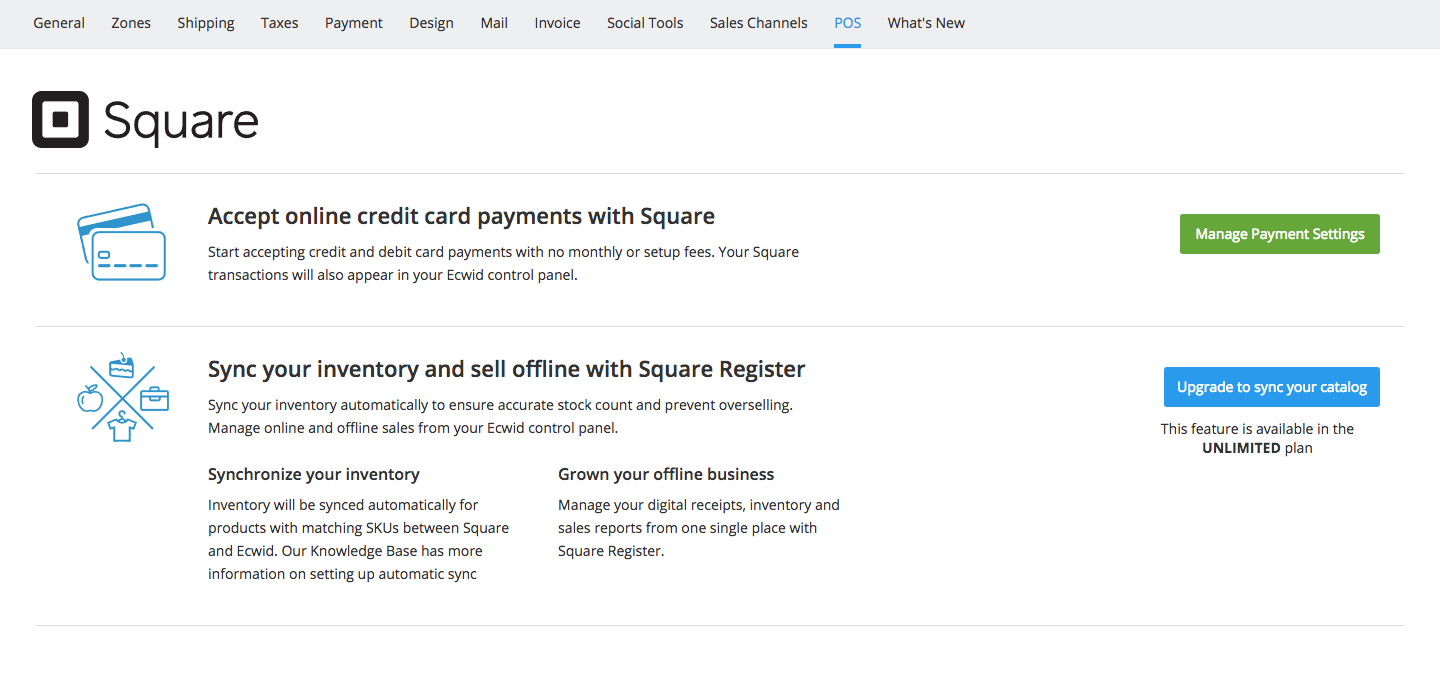
Task: Go to the Taxes tab
Action: coord(280,23)
